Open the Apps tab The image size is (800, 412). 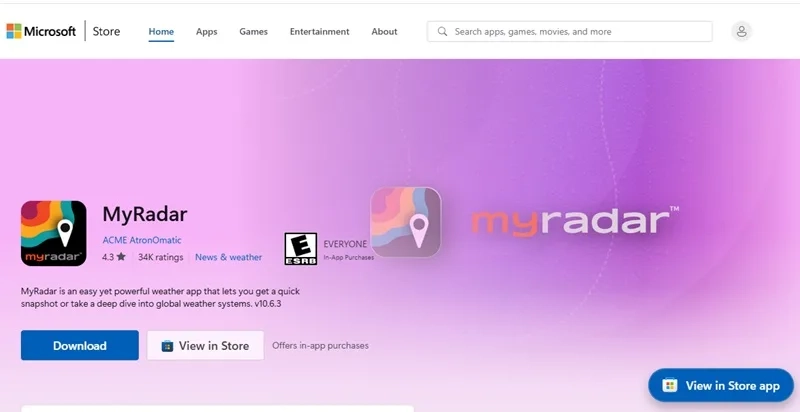point(206,32)
